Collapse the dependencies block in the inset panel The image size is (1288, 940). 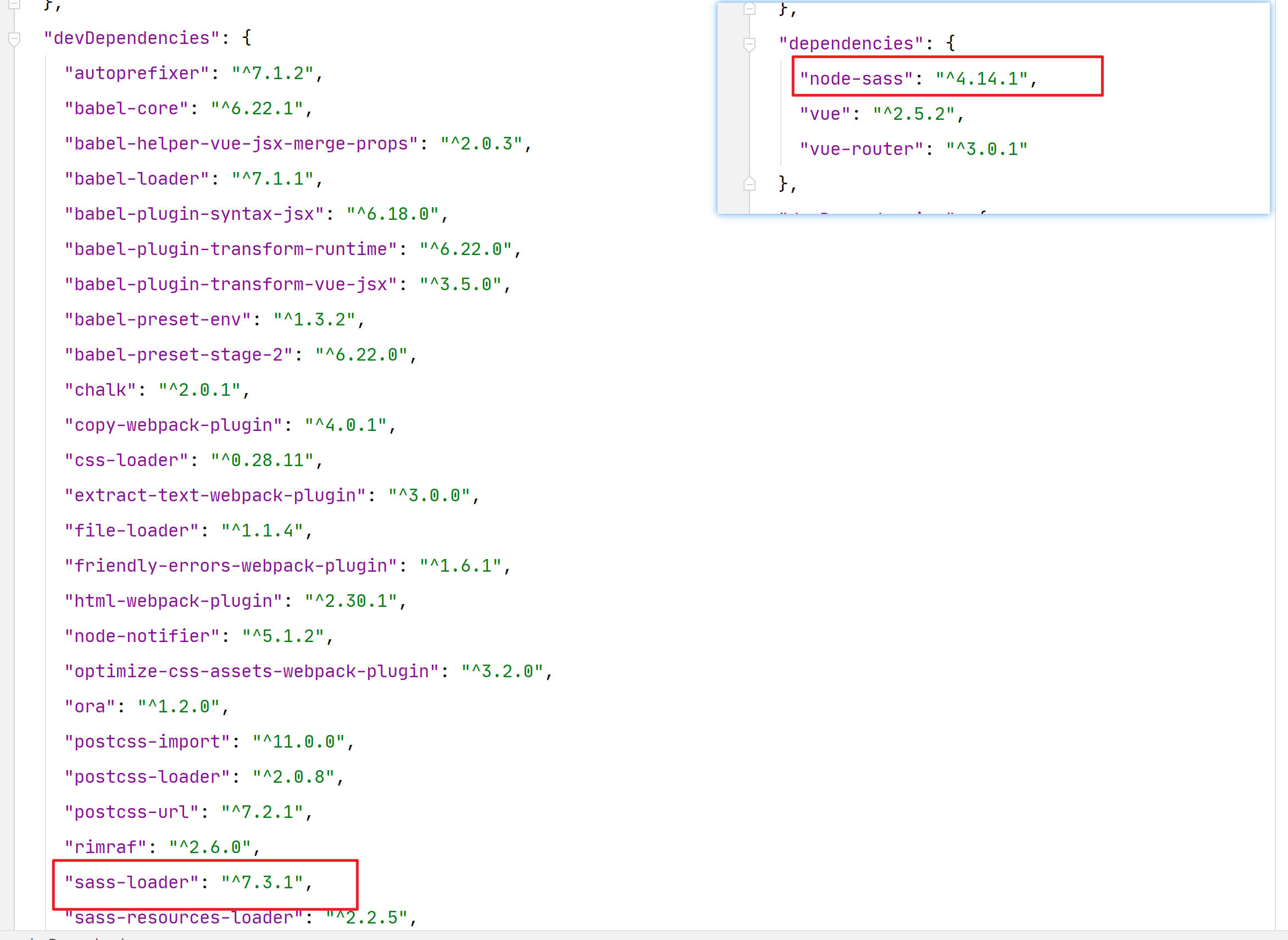750,45
